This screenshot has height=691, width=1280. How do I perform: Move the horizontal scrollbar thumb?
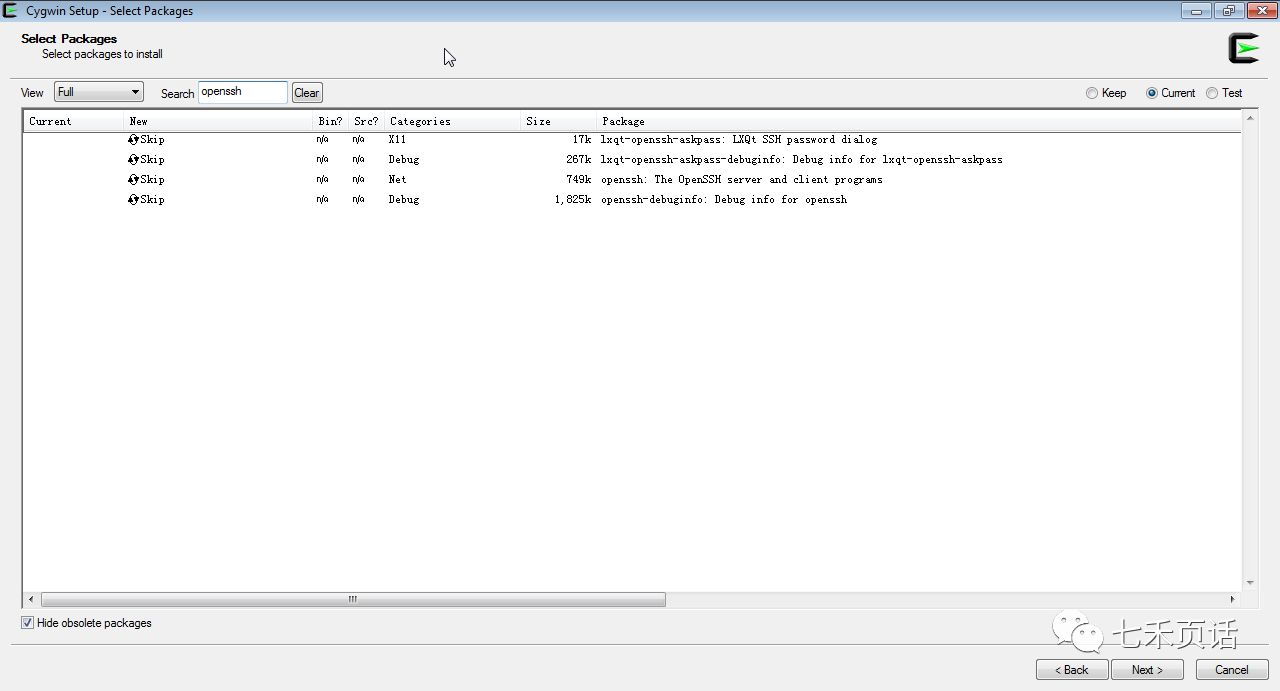353,600
